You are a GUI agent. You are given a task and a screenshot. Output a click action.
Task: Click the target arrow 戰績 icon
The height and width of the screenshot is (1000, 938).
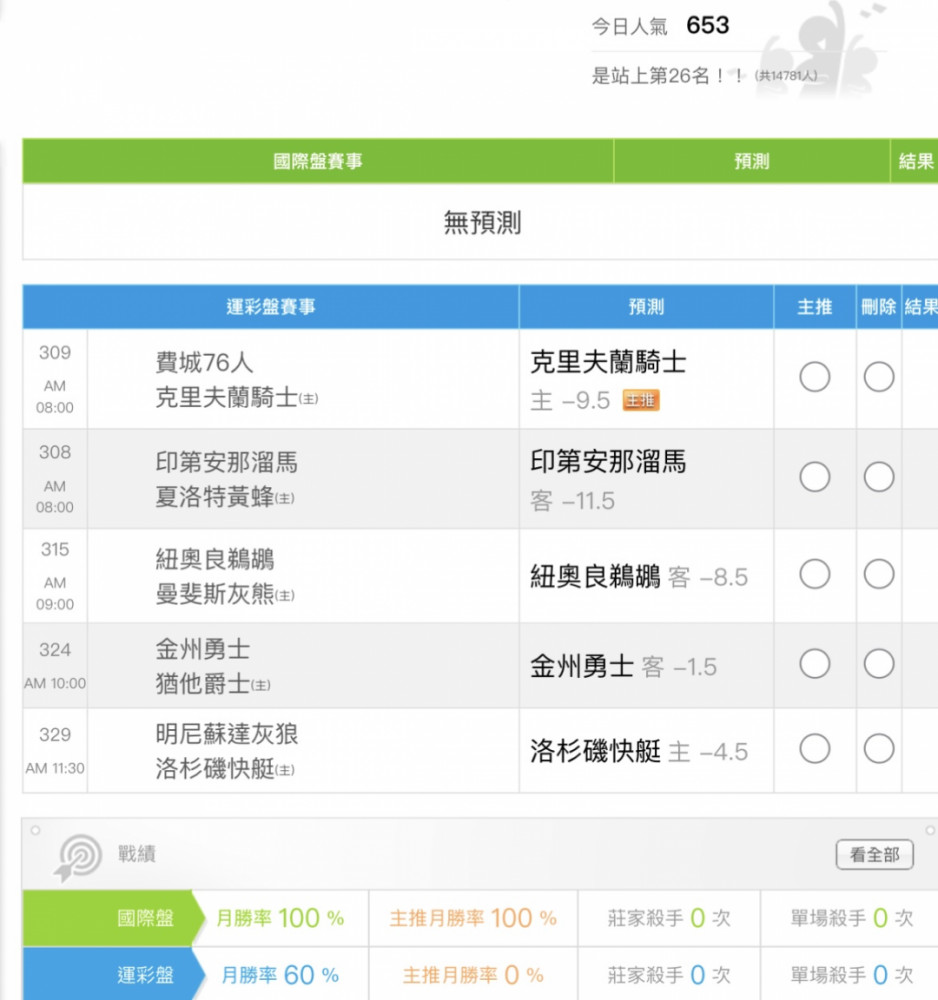[x=78, y=857]
